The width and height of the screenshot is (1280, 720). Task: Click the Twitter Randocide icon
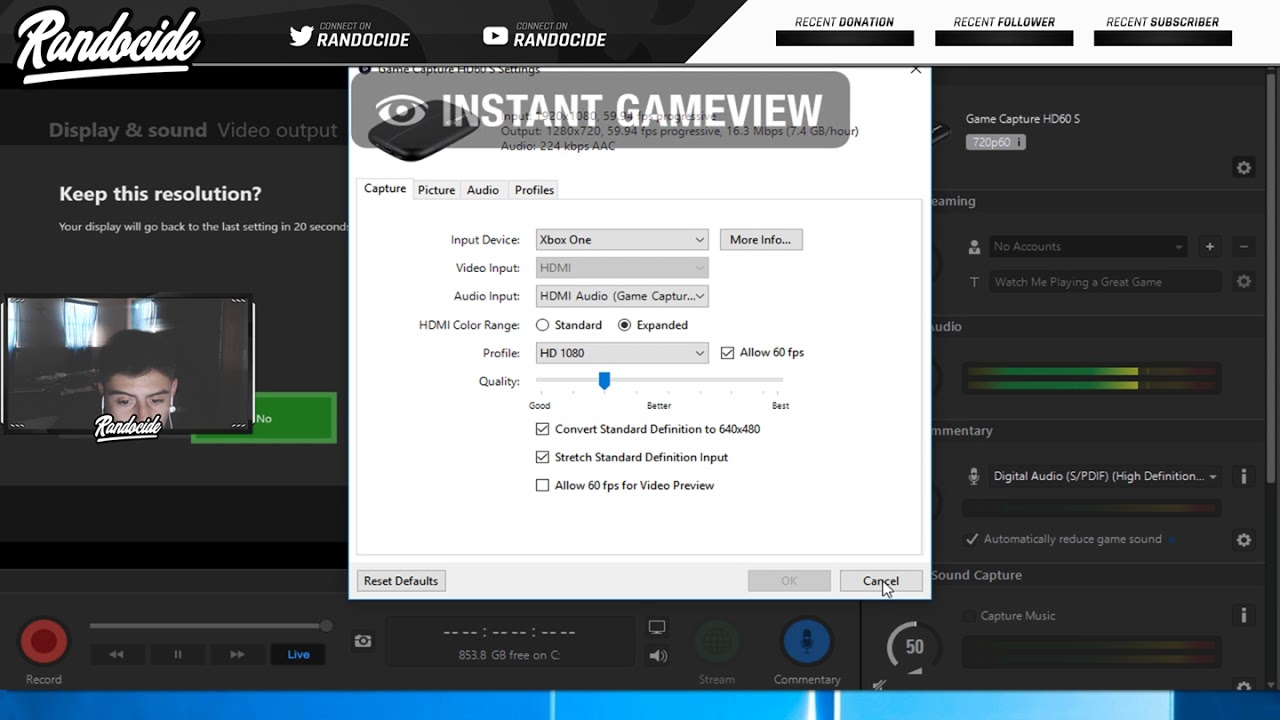pos(301,35)
